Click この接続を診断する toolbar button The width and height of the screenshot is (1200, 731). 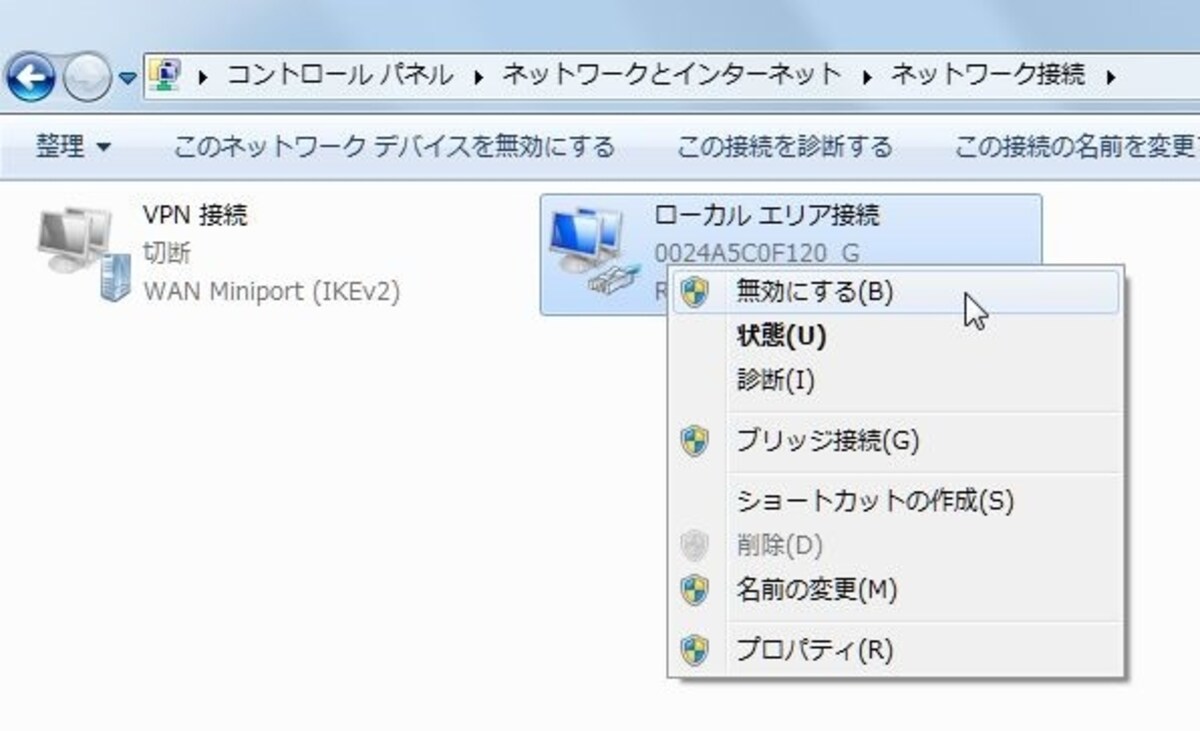click(784, 148)
